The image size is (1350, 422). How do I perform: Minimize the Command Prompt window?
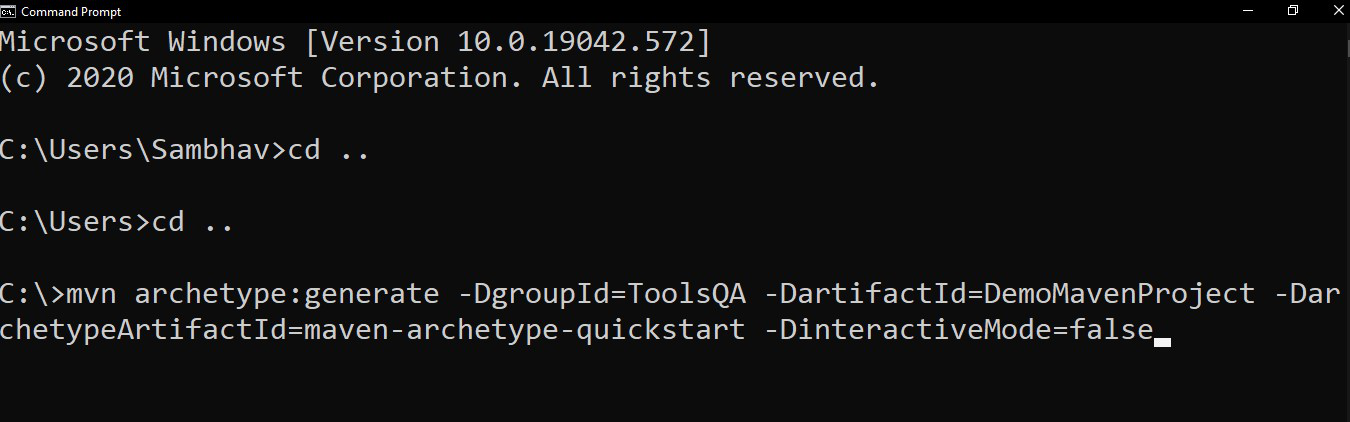coord(1247,11)
